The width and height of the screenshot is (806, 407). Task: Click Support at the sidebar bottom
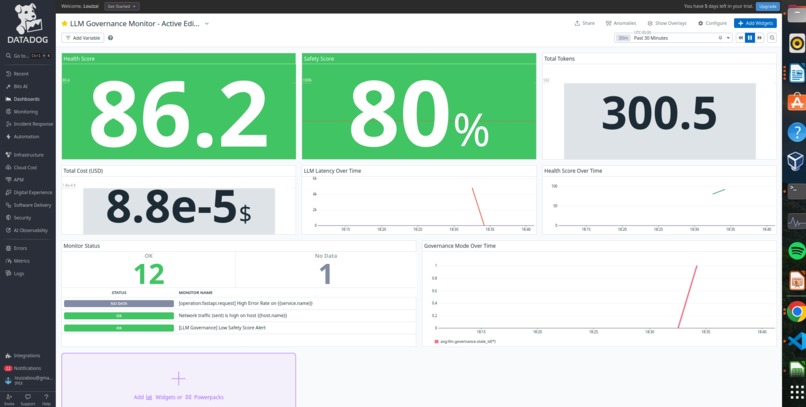click(28, 399)
